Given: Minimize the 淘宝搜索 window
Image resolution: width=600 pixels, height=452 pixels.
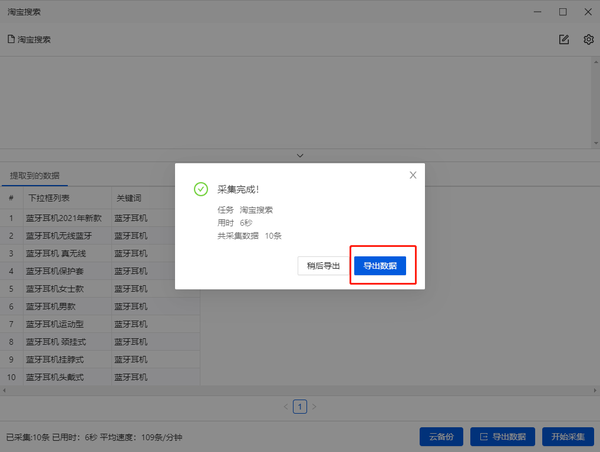Looking at the screenshot, I should click(x=538, y=12).
